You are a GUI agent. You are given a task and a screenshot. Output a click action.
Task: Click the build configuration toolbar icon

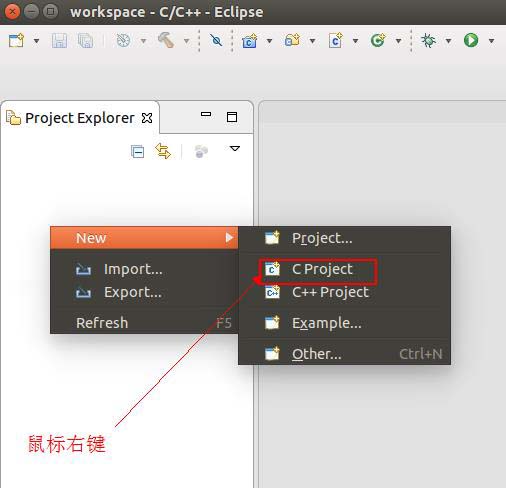click(x=123, y=41)
